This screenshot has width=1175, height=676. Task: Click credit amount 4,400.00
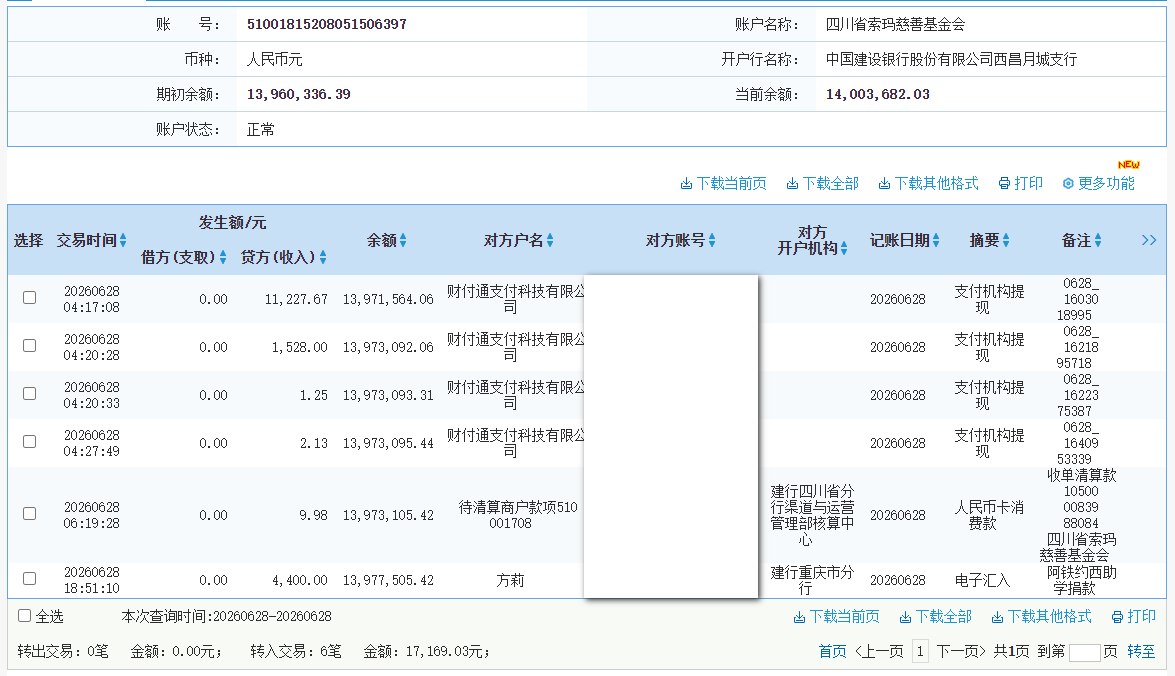pos(300,580)
